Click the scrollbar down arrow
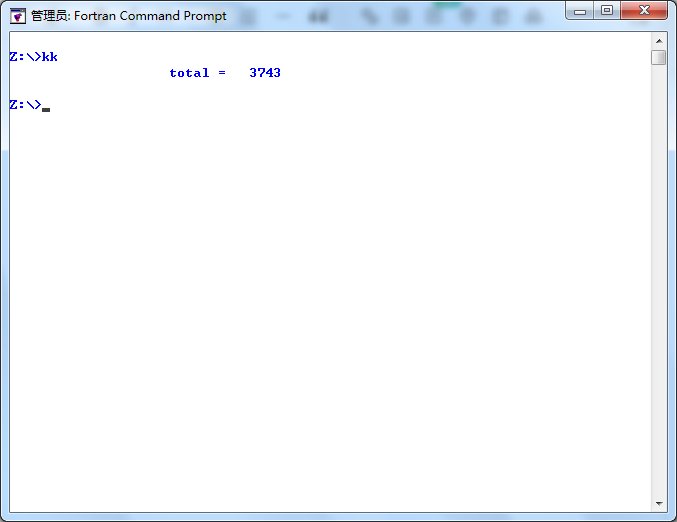The height and width of the screenshot is (522, 677). pos(658,503)
